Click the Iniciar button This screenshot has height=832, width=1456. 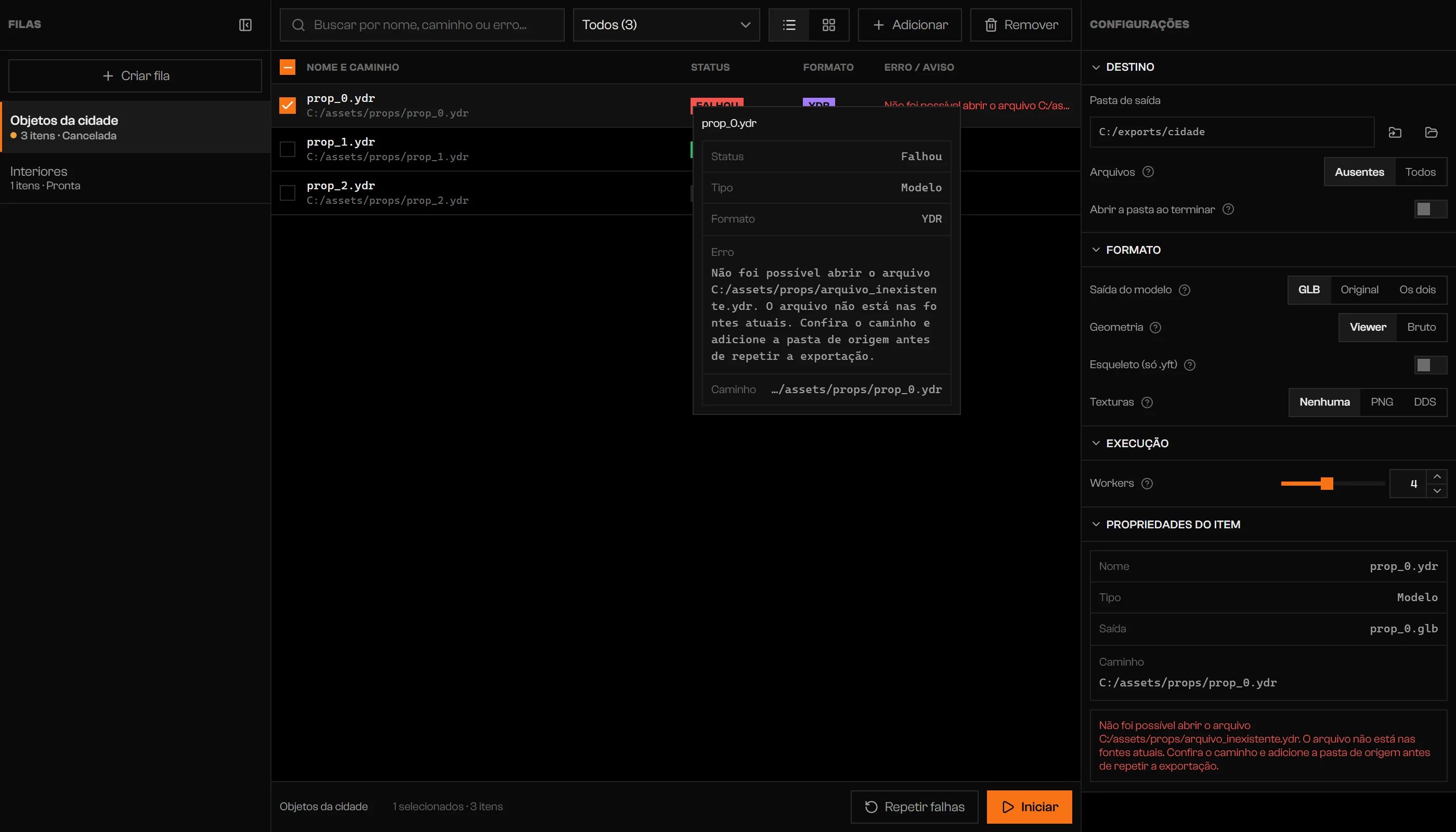click(x=1029, y=807)
